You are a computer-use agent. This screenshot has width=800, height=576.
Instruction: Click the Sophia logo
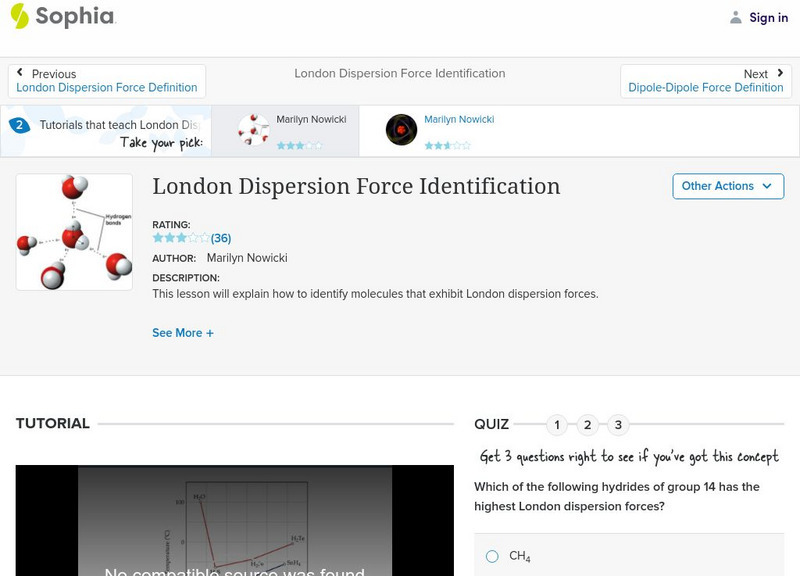tap(62, 17)
